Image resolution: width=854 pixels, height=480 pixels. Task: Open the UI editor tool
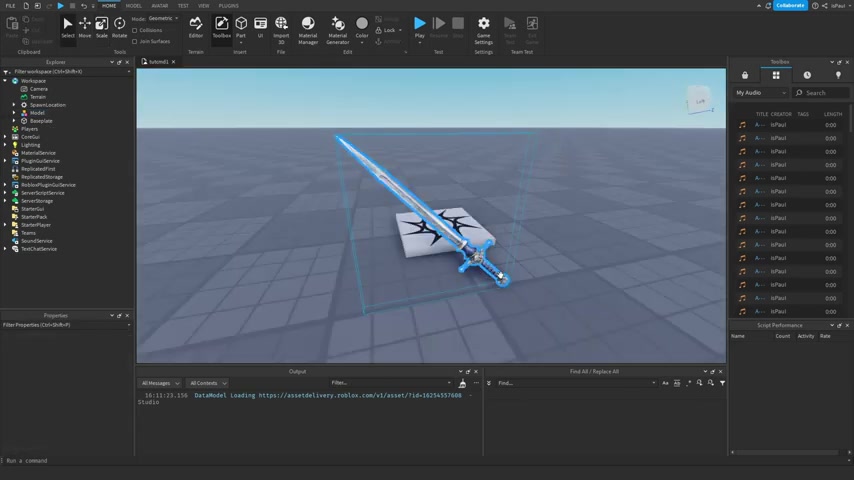260,27
